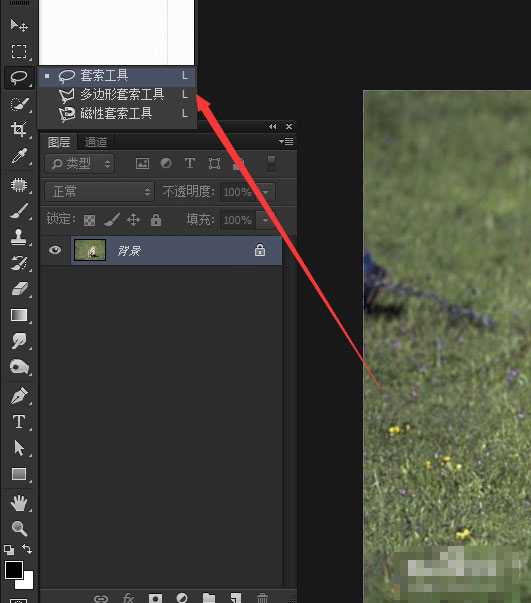Select the Move tool
Image resolution: width=531 pixels, height=603 pixels.
click(x=18, y=25)
